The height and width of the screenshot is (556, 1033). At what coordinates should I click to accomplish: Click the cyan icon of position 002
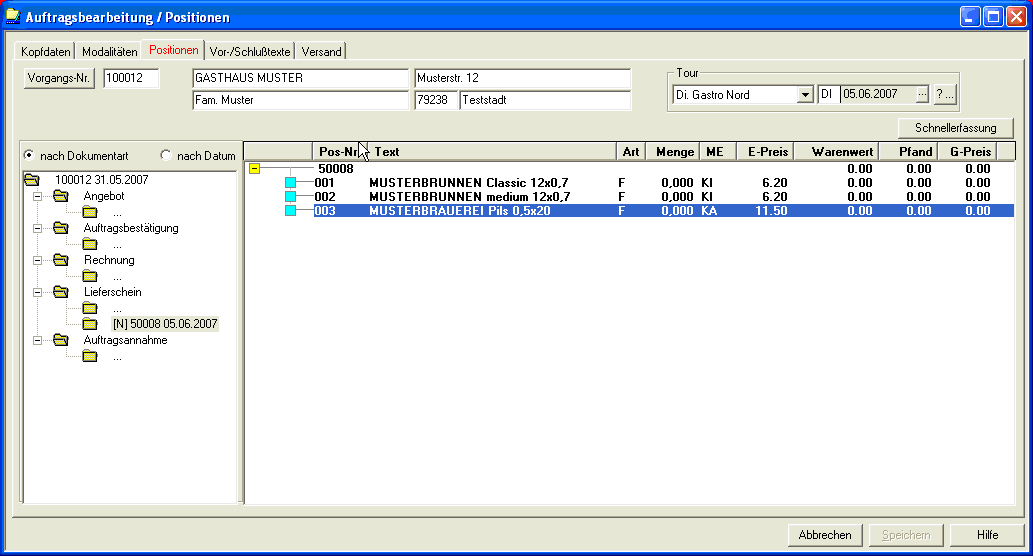click(x=291, y=197)
